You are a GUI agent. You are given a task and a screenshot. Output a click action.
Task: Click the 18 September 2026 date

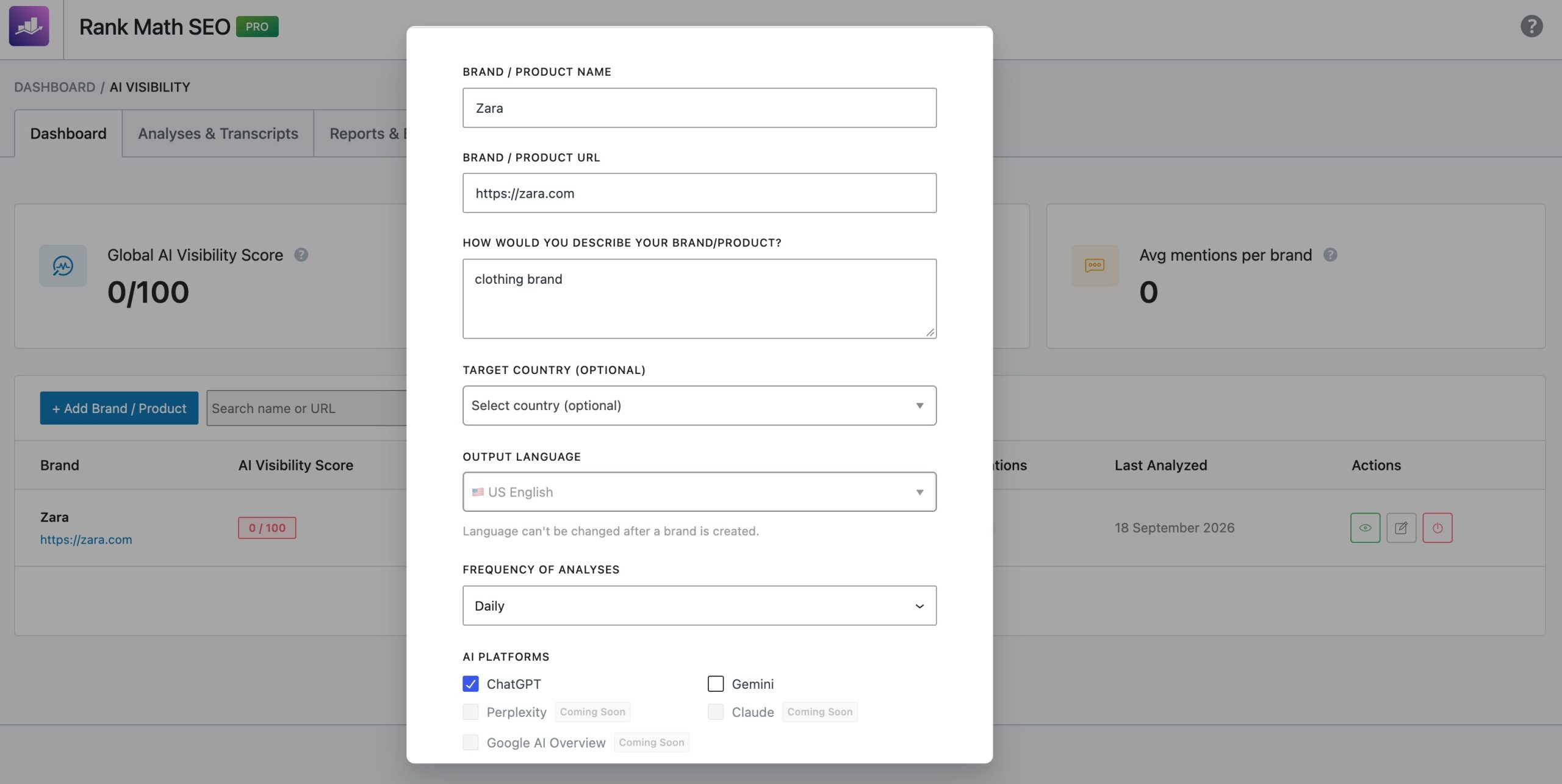1175,528
